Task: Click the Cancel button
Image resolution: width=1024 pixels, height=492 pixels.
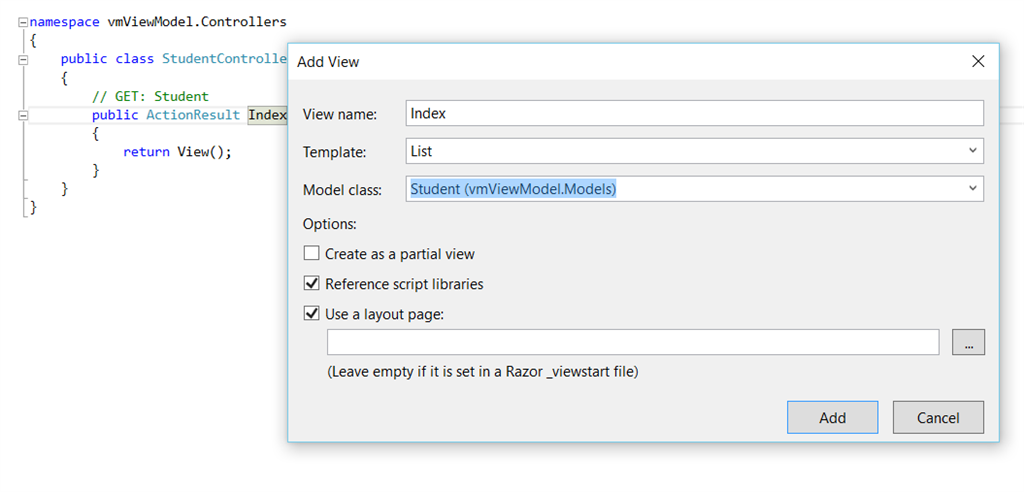Action: pos(938,418)
